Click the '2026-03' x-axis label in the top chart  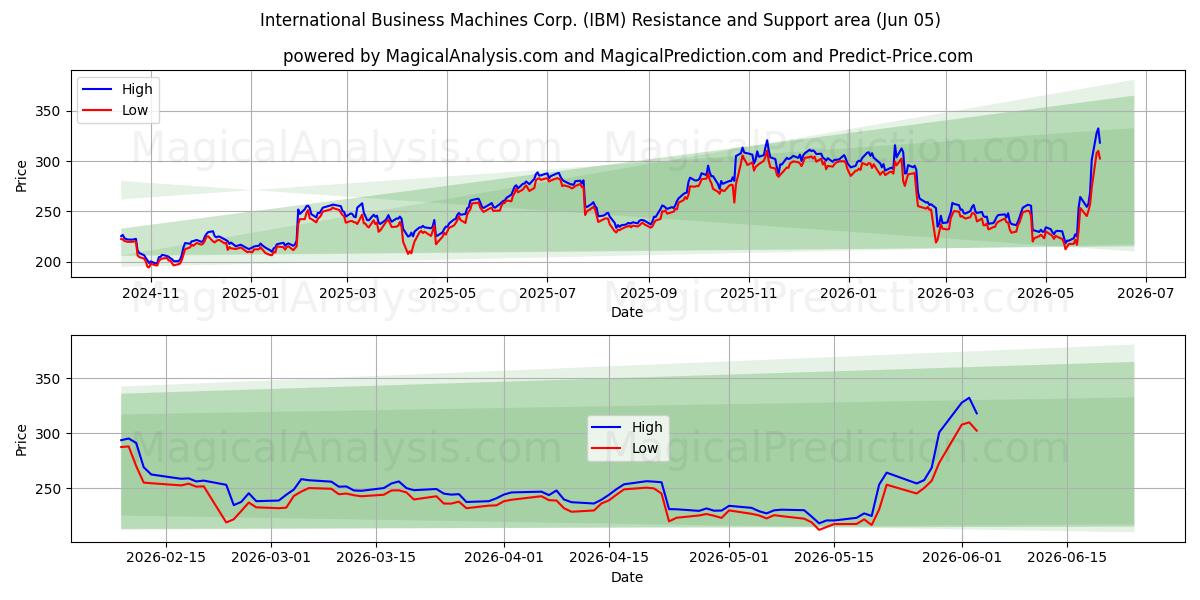coord(945,294)
